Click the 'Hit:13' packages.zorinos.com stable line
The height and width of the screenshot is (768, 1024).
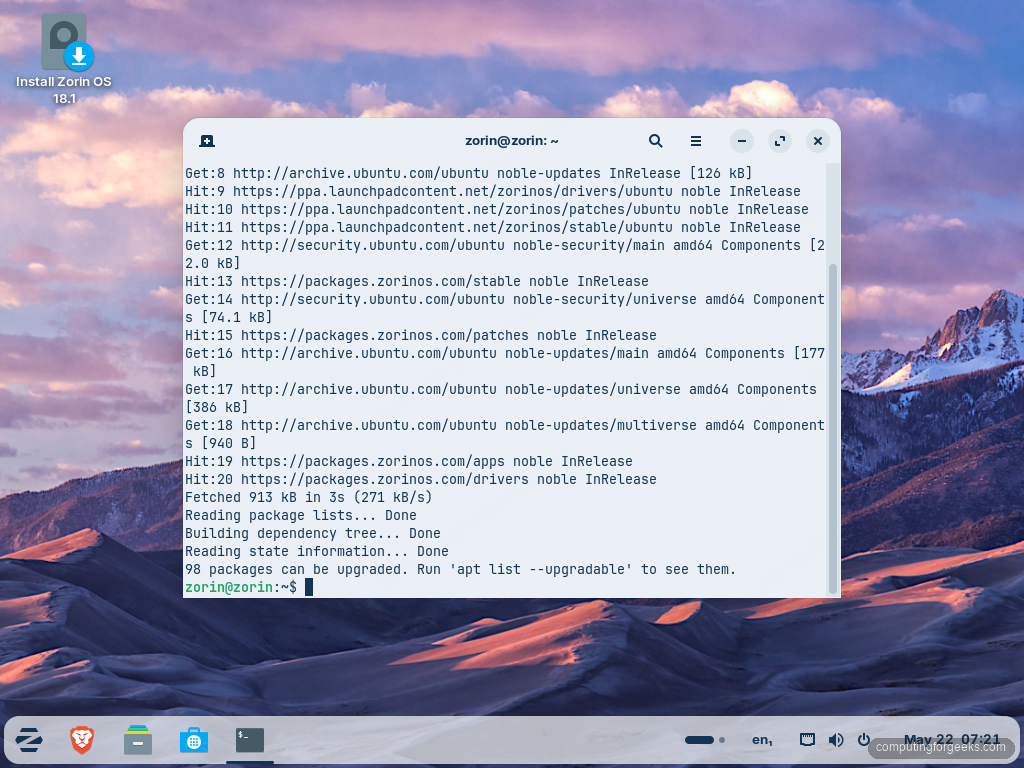(417, 281)
